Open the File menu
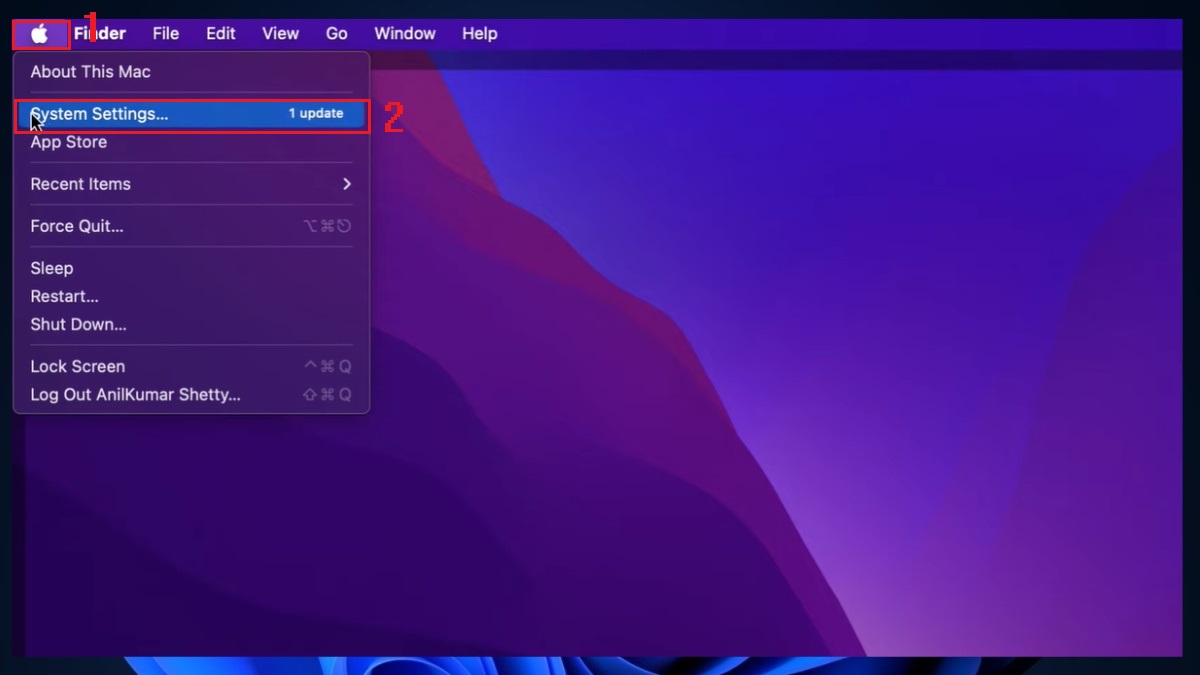Viewport: 1200px width, 675px height. pyautogui.click(x=166, y=34)
